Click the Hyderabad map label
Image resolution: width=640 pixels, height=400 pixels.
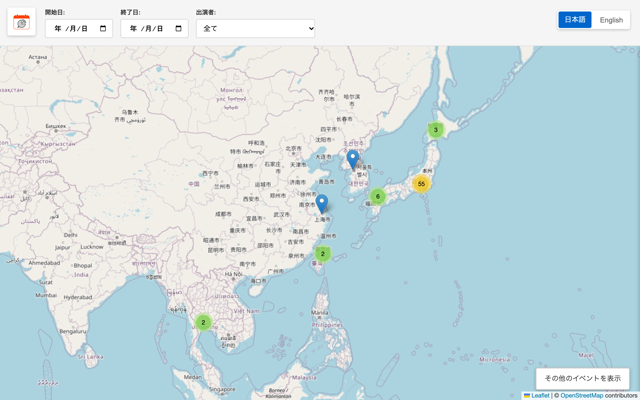78,297
